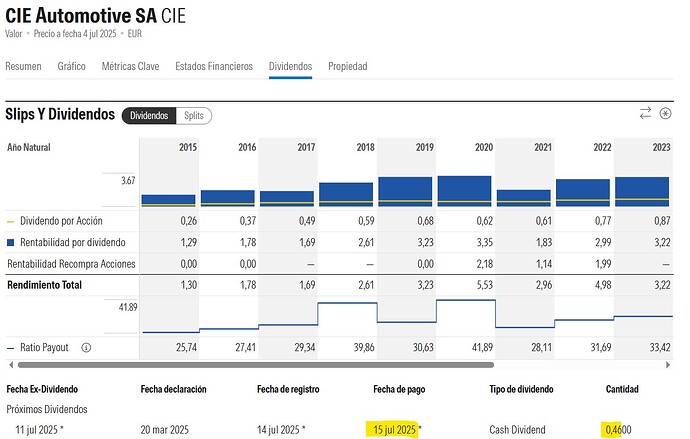Open the Gráfico tab
690x439 pixels.
pos(71,66)
